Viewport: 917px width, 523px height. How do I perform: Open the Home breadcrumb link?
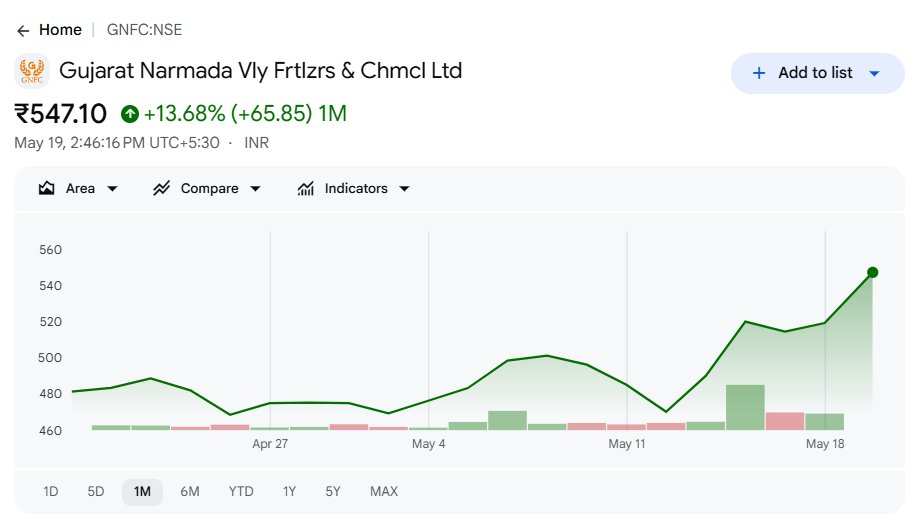pyautogui.click(x=60, y=30)
